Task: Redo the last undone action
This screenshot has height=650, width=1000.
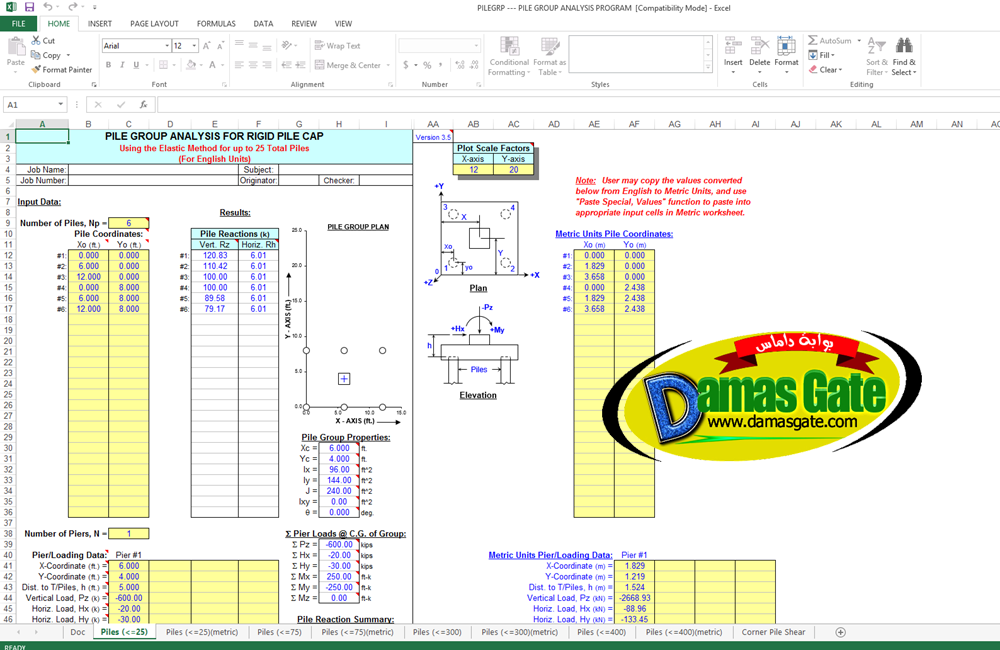Action: [x=72, y=7]
